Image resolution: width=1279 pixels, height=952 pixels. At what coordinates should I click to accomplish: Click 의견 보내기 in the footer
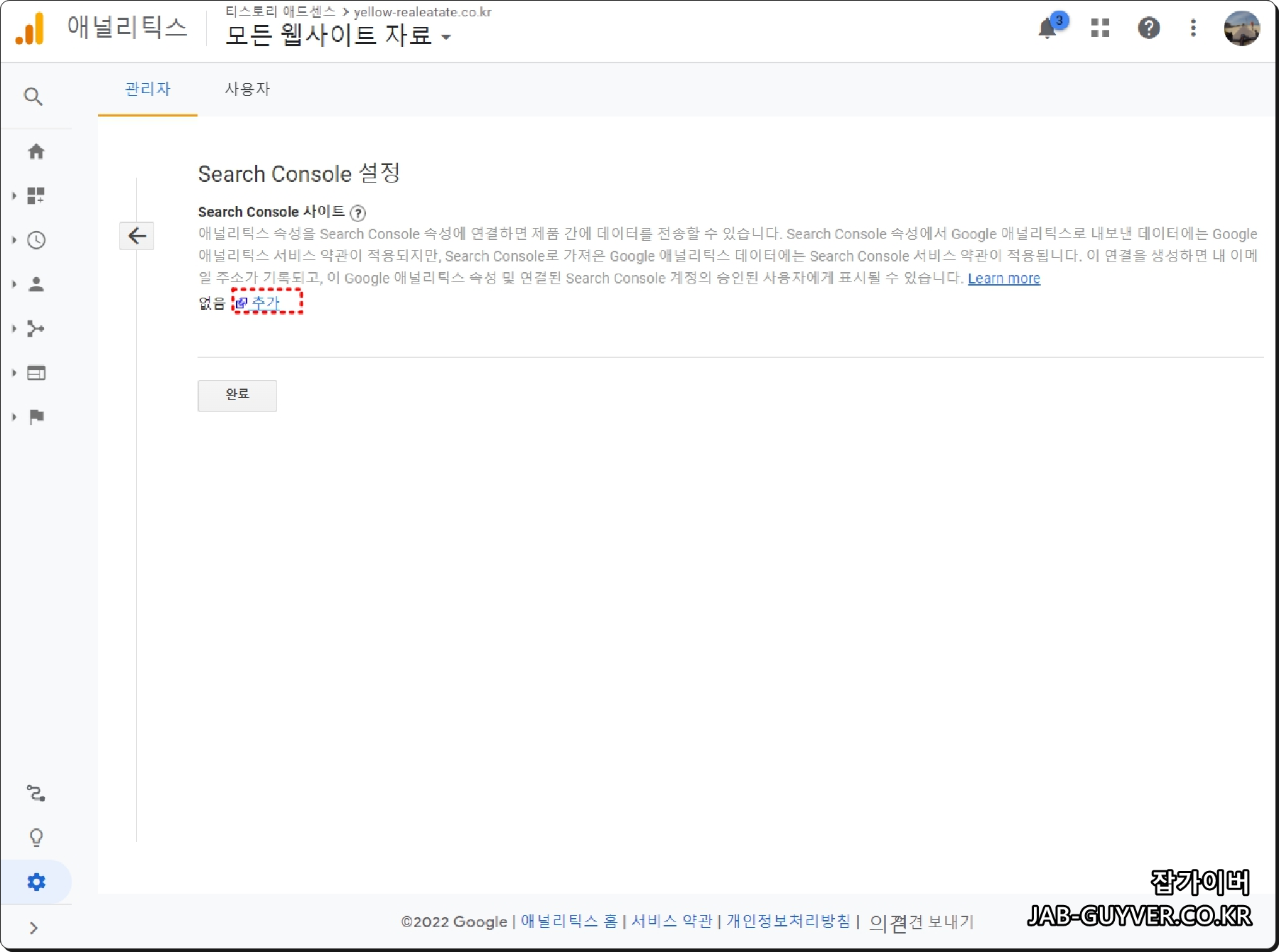coord(922,922)
